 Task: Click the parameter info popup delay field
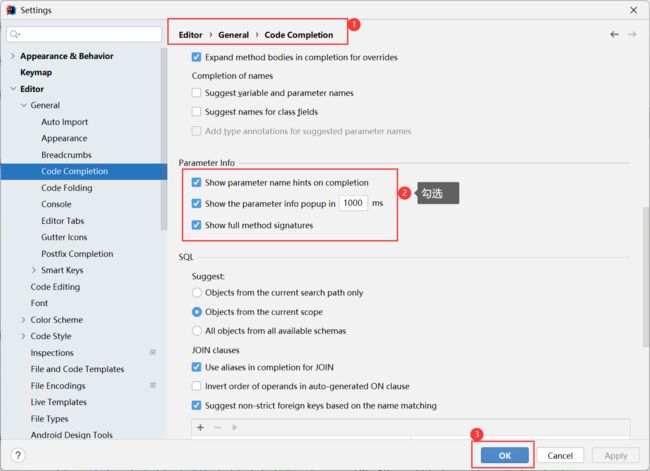coord(353,203)
